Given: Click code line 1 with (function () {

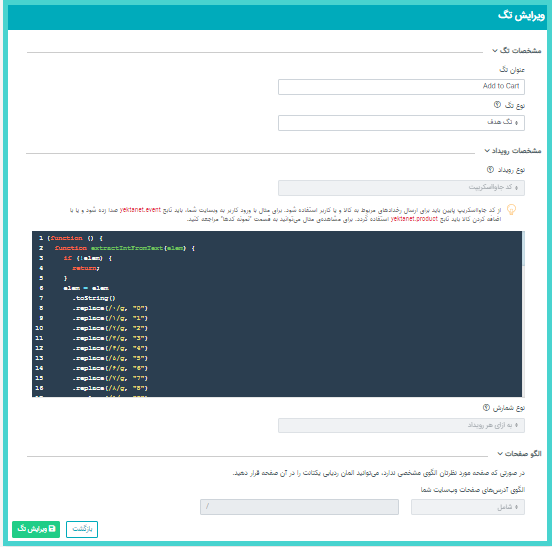Looking at the screenshot, I should (75, 238).
